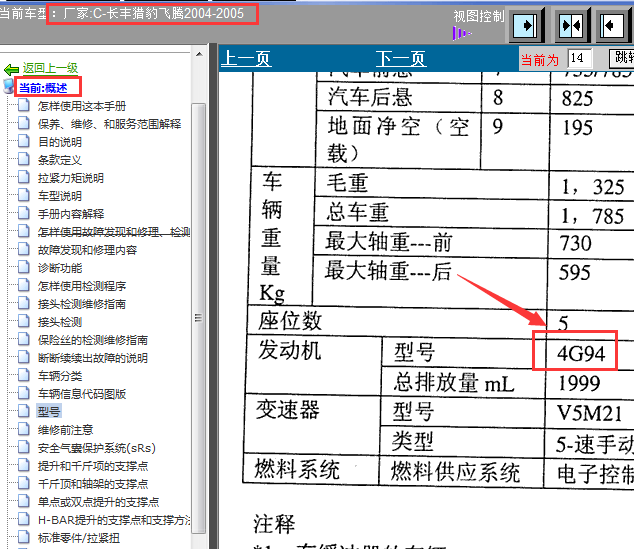Open 条款定义 entry

point(60,160)
